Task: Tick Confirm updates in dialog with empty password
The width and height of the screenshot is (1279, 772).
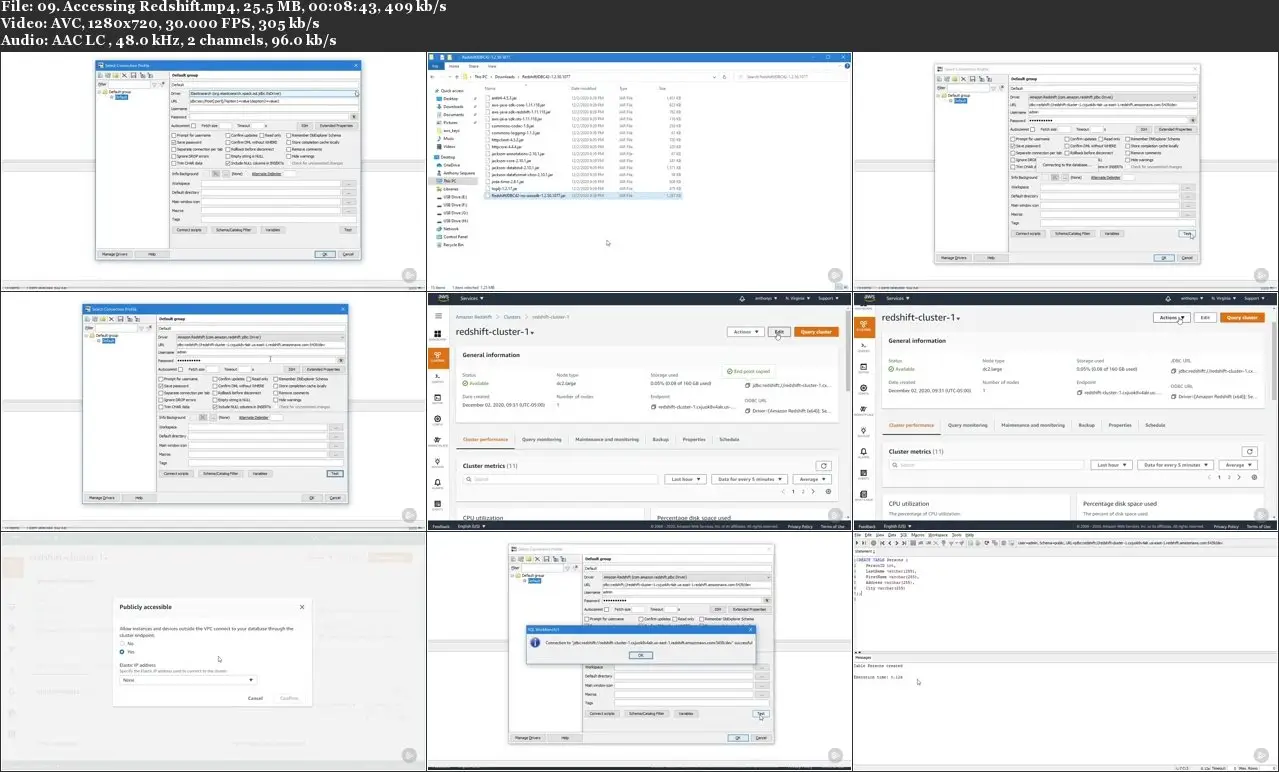Action: (x=227, y=135)
